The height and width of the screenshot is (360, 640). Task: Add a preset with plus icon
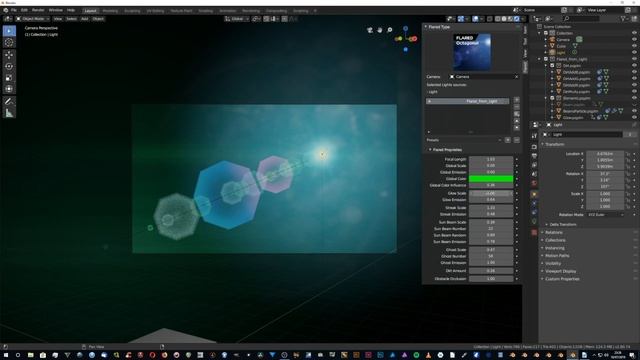click(508, 140)
